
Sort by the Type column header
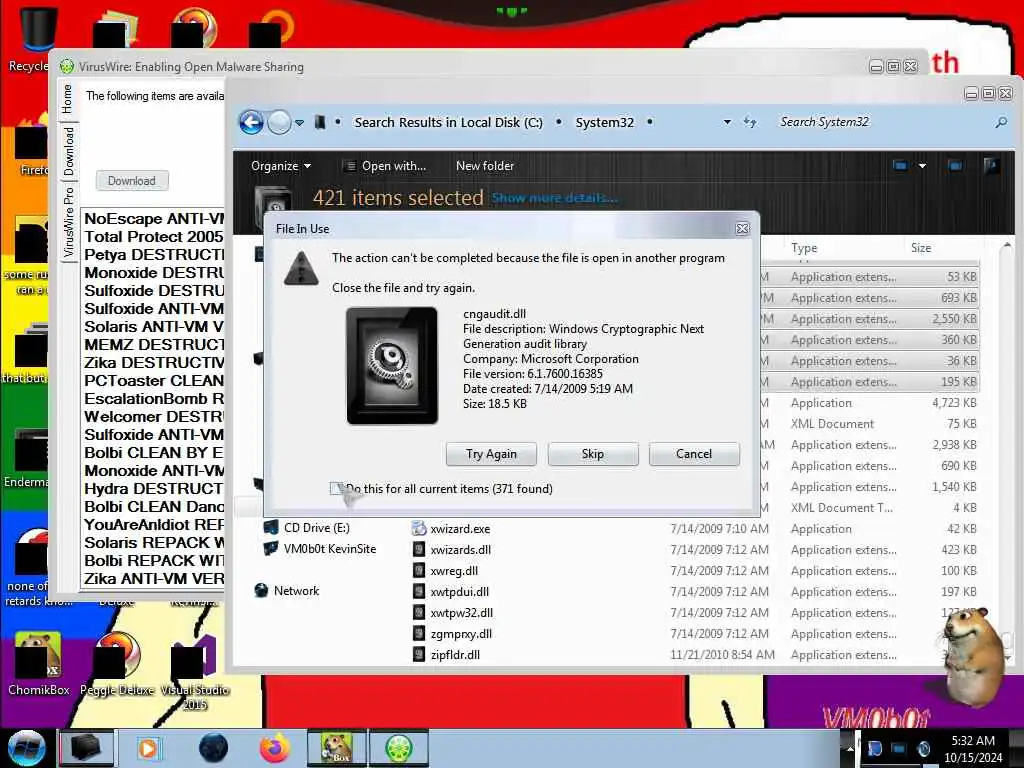pos(804,248)
